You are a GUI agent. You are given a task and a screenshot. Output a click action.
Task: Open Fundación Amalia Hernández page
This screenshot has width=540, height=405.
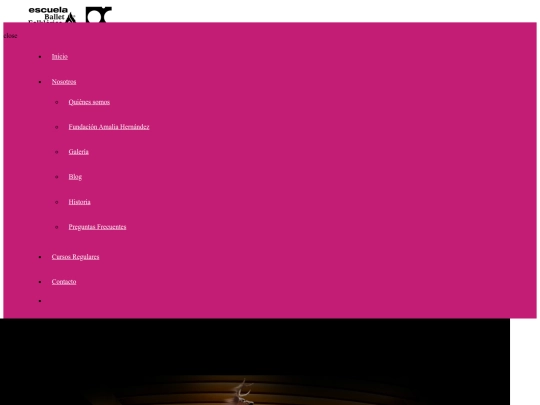[109, 127]
